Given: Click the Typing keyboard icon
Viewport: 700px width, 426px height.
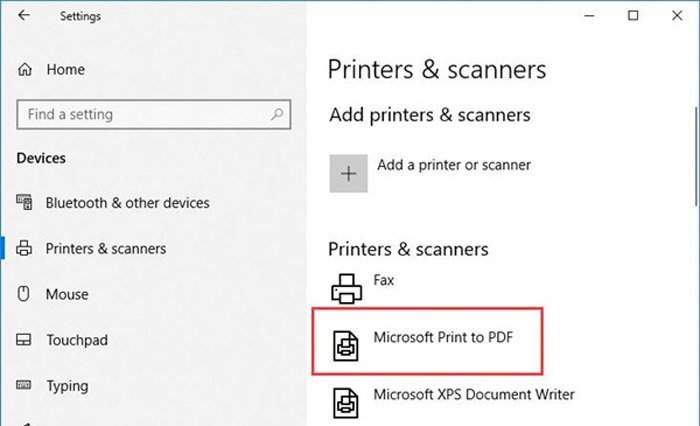Looking at the screenshot, I should (24, 385).
